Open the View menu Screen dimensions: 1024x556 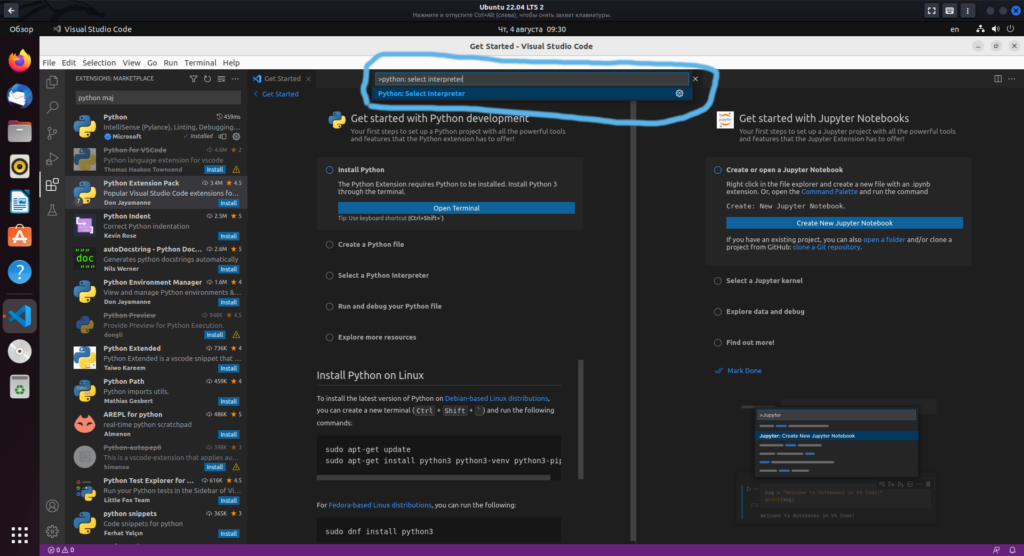click(131, 63)
